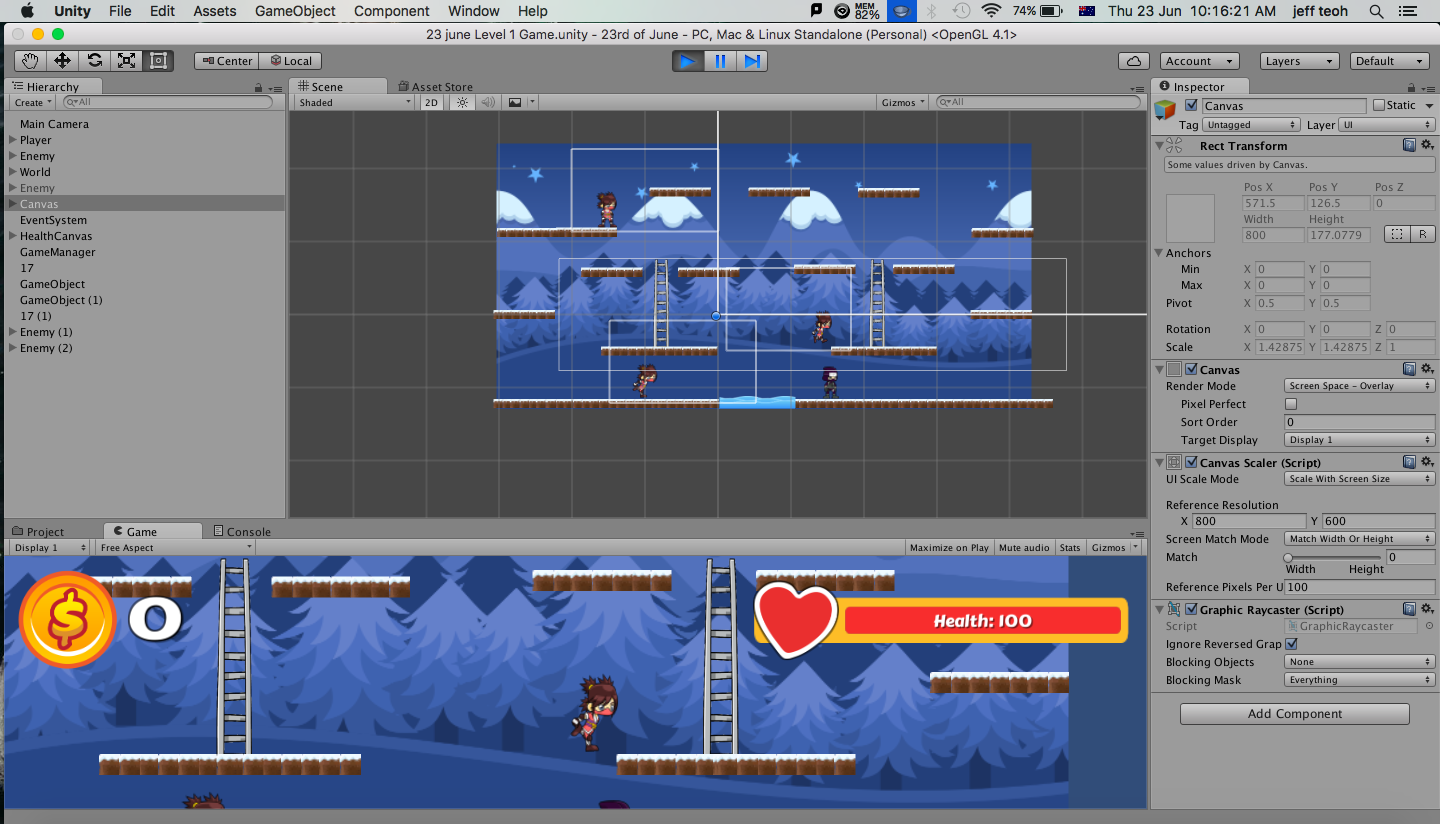The width and height of the screenshot is (1440, 824).
Task: Open UI Scale Mode dropdown
Action: click(x=1359, y=479)
